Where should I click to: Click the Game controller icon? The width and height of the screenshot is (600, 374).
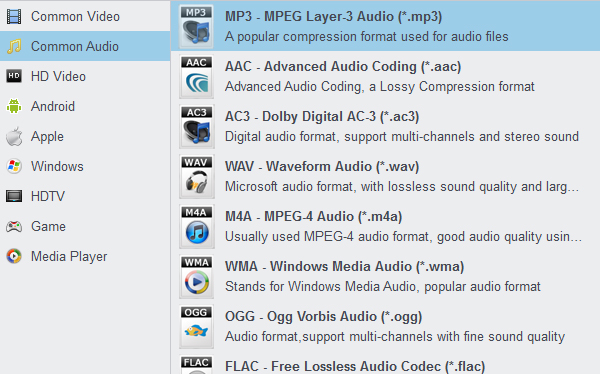pyautogui.click(x=14, y=226)
